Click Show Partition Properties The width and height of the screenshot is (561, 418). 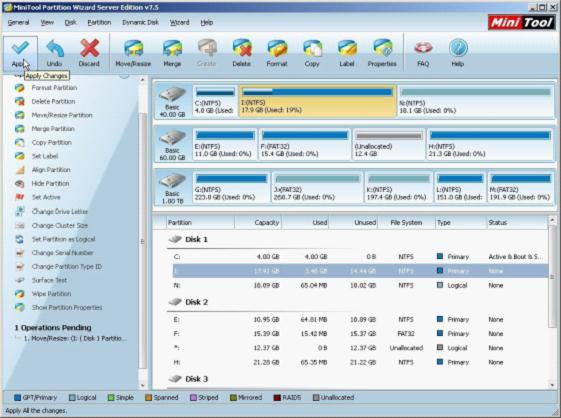pos(67,307)
